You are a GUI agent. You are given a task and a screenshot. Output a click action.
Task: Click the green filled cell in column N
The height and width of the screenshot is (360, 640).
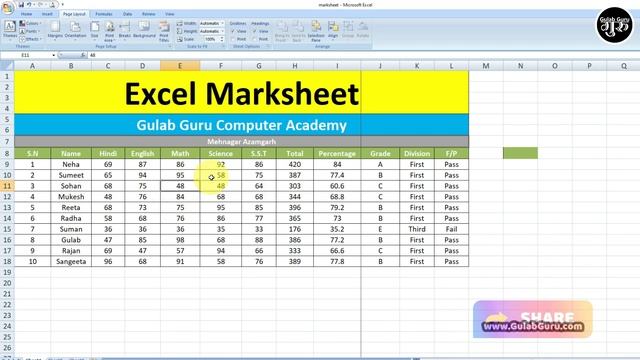tap(520, 153)
